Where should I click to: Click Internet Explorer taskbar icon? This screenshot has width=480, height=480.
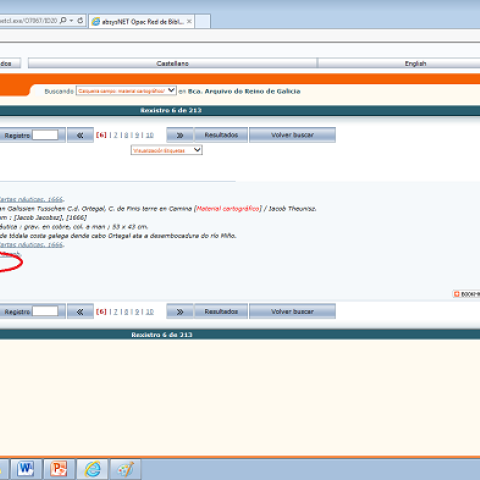click(92, 469)
